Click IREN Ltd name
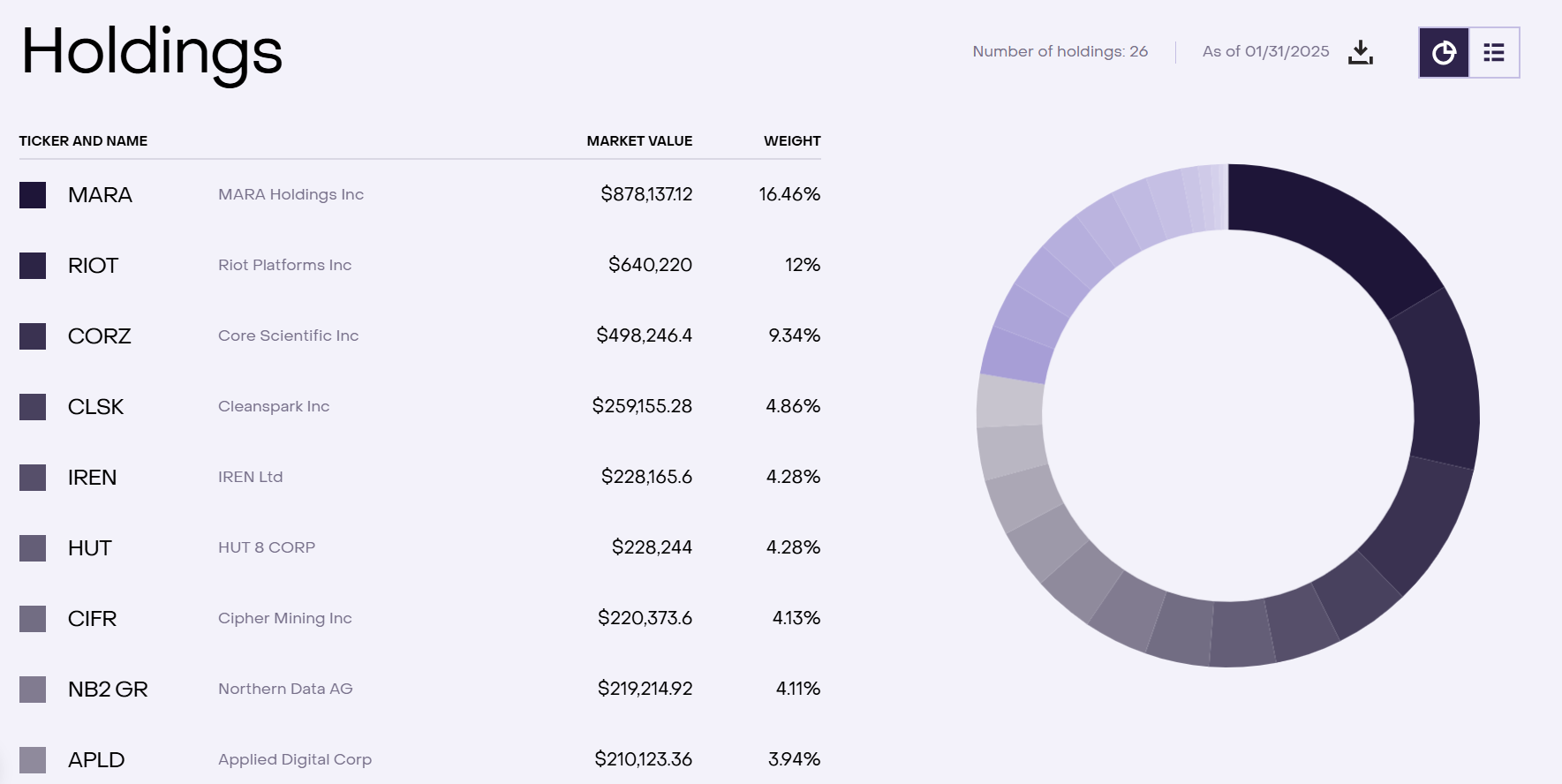Screen dimensions: 1562x784 pyautogui.click(x=250, y=477)
